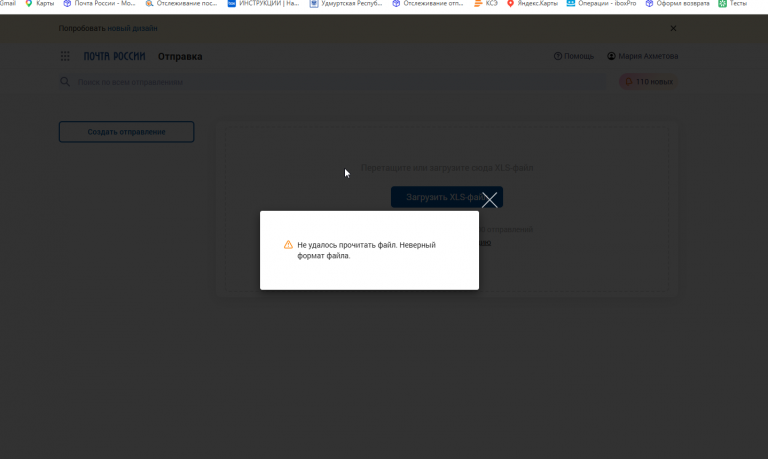Open the КСЭ bookmark

pyautogui.click(x=486, y=3)
